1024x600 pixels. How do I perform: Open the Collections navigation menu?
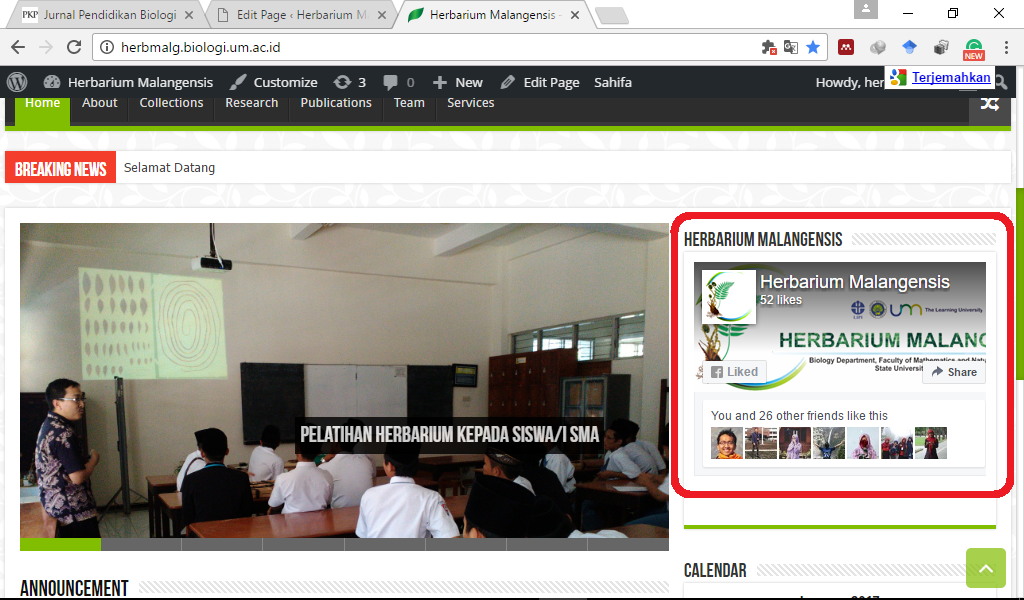(171, 103)
